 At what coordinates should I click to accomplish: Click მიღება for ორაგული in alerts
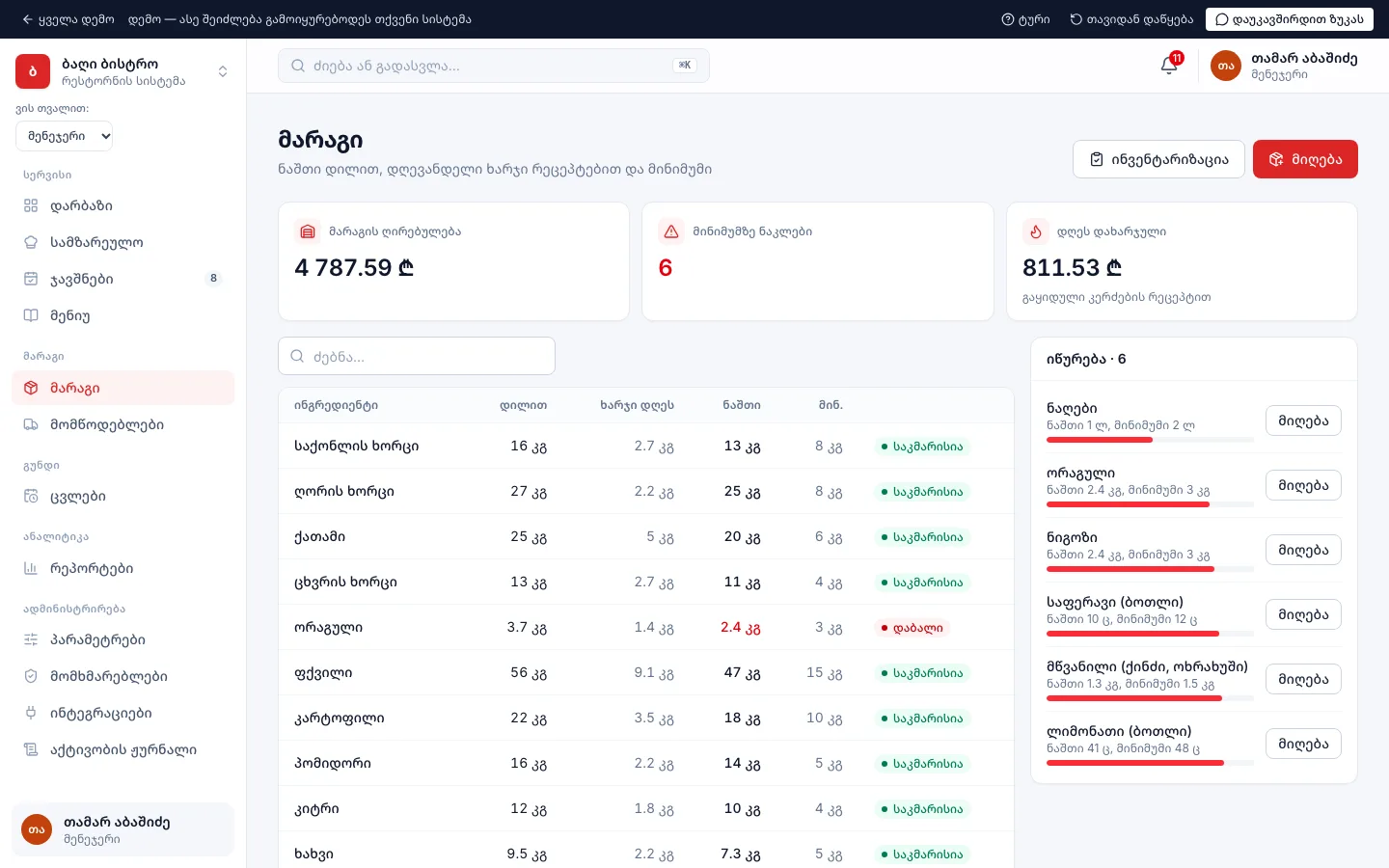(x=1303, y=485)
